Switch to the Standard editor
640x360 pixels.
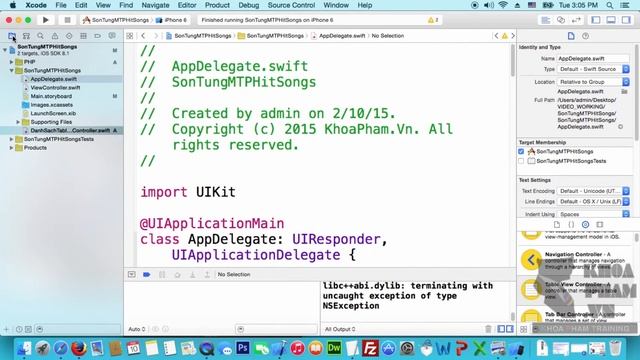tap(545, 20)
